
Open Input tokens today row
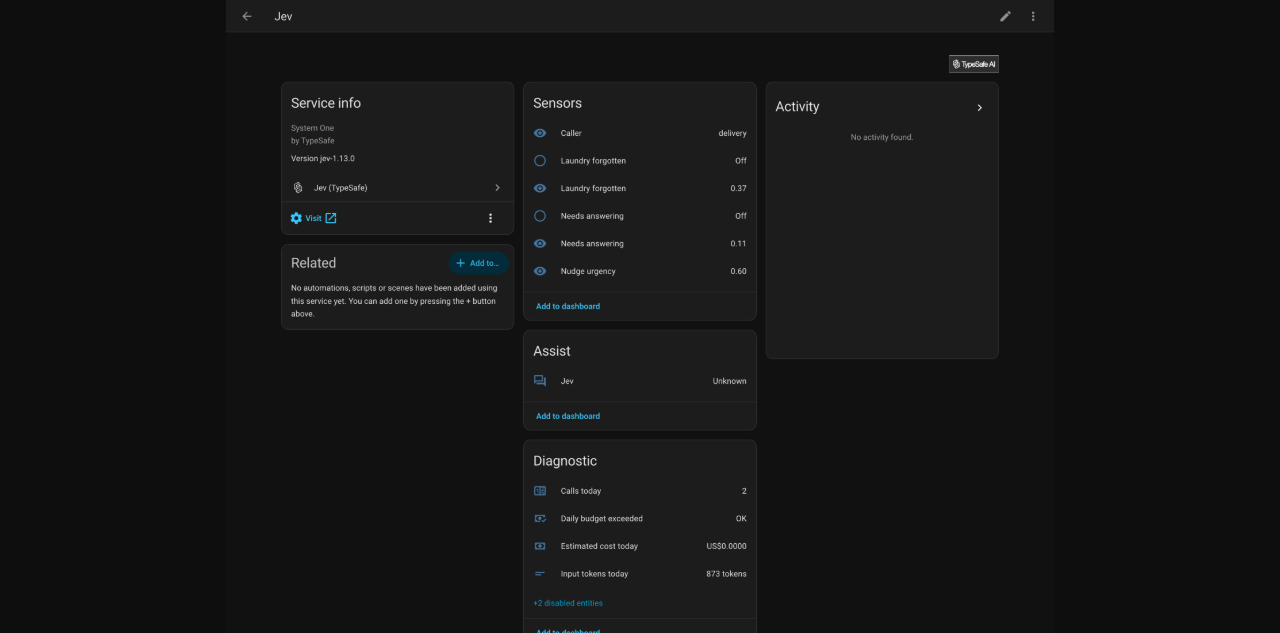coord(640,574)
